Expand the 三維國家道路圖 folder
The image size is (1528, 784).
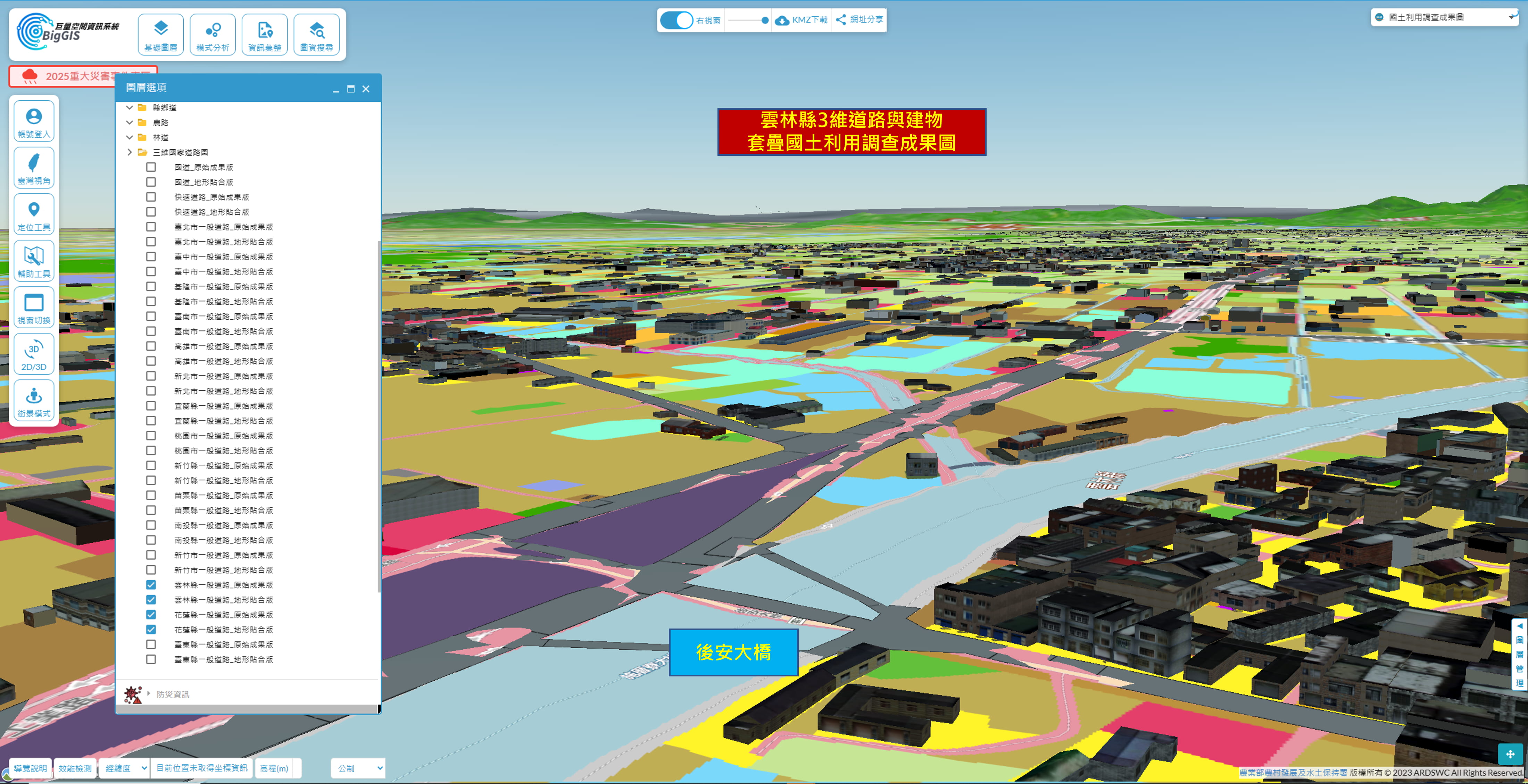(130, 152)
